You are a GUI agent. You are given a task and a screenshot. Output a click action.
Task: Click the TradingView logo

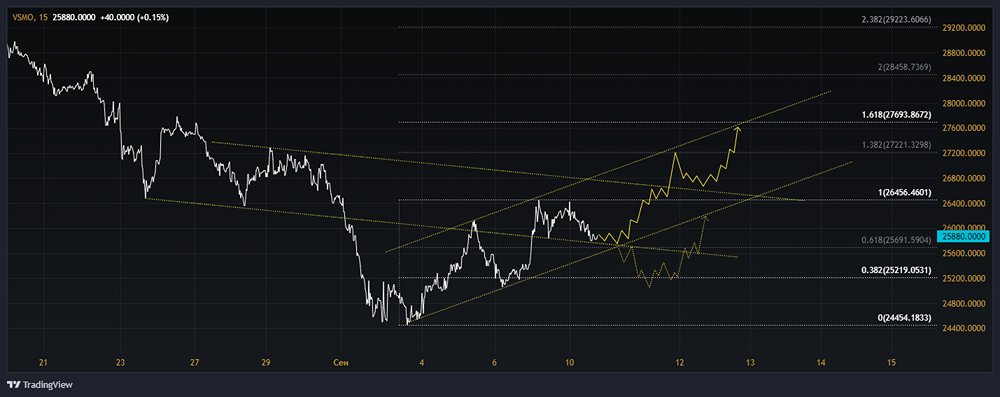coord(40,385)
